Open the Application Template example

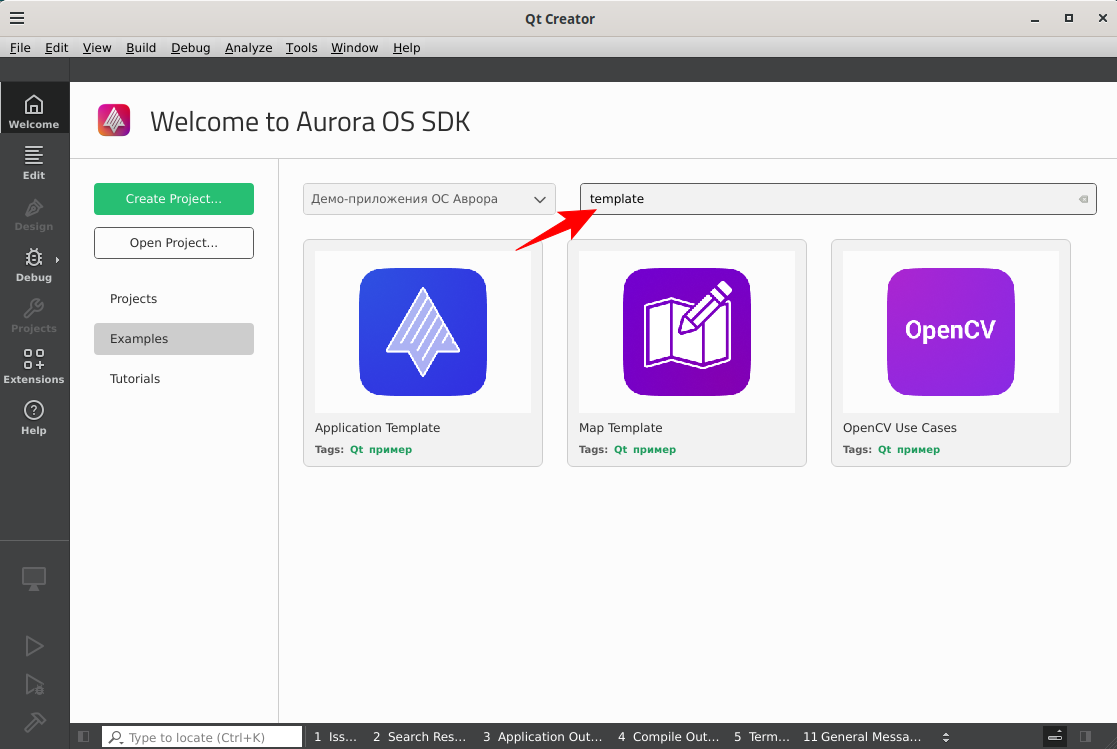pyautogui.click(x=423, y=353)
